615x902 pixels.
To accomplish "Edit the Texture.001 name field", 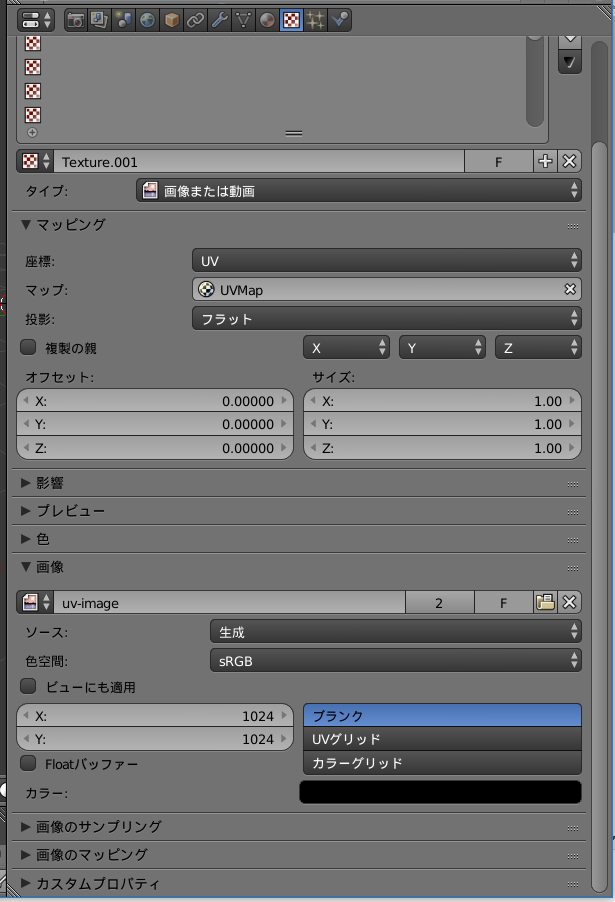I will [259, 162].
